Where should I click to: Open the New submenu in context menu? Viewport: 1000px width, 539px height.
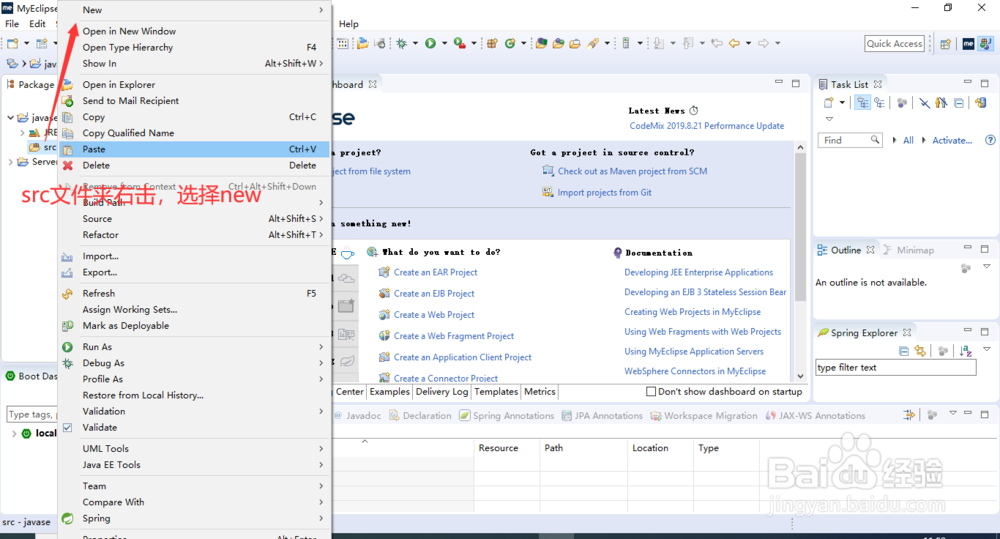pos(195,10)
